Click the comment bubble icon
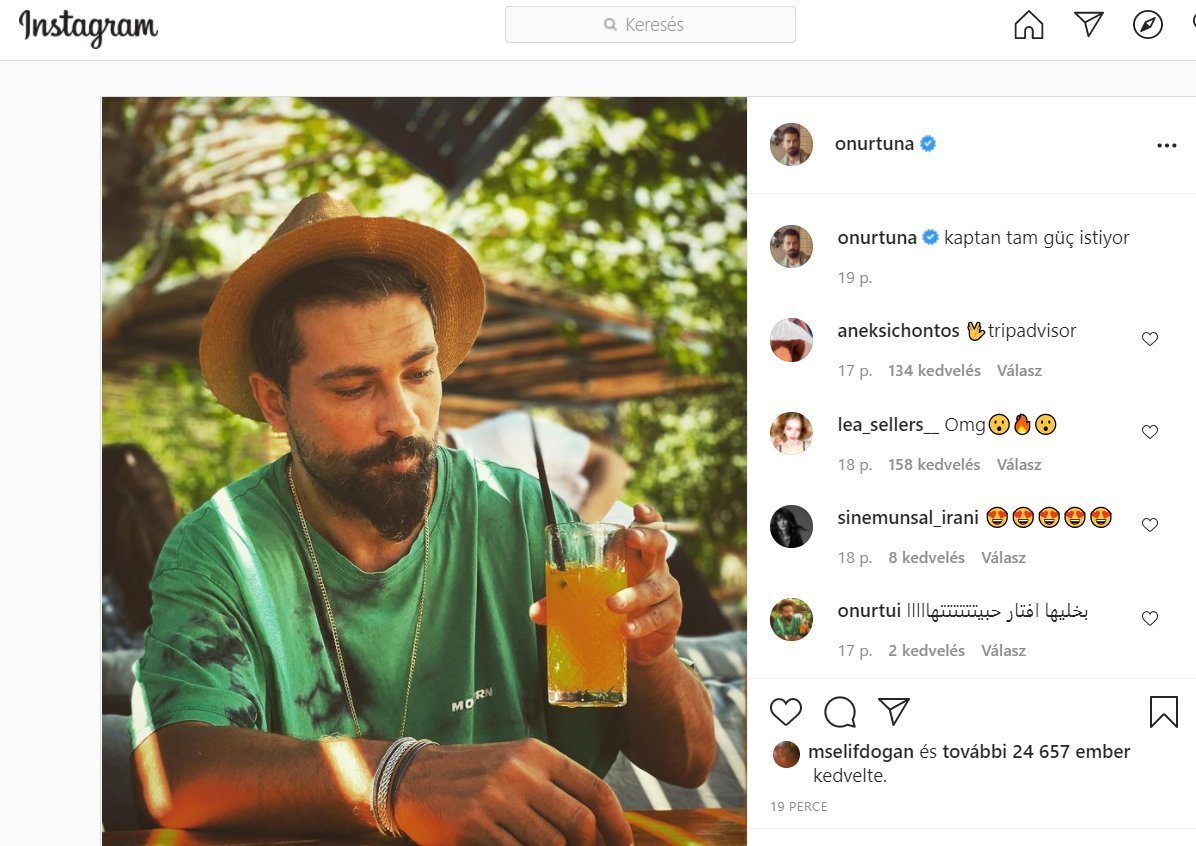 pos(840,712)
